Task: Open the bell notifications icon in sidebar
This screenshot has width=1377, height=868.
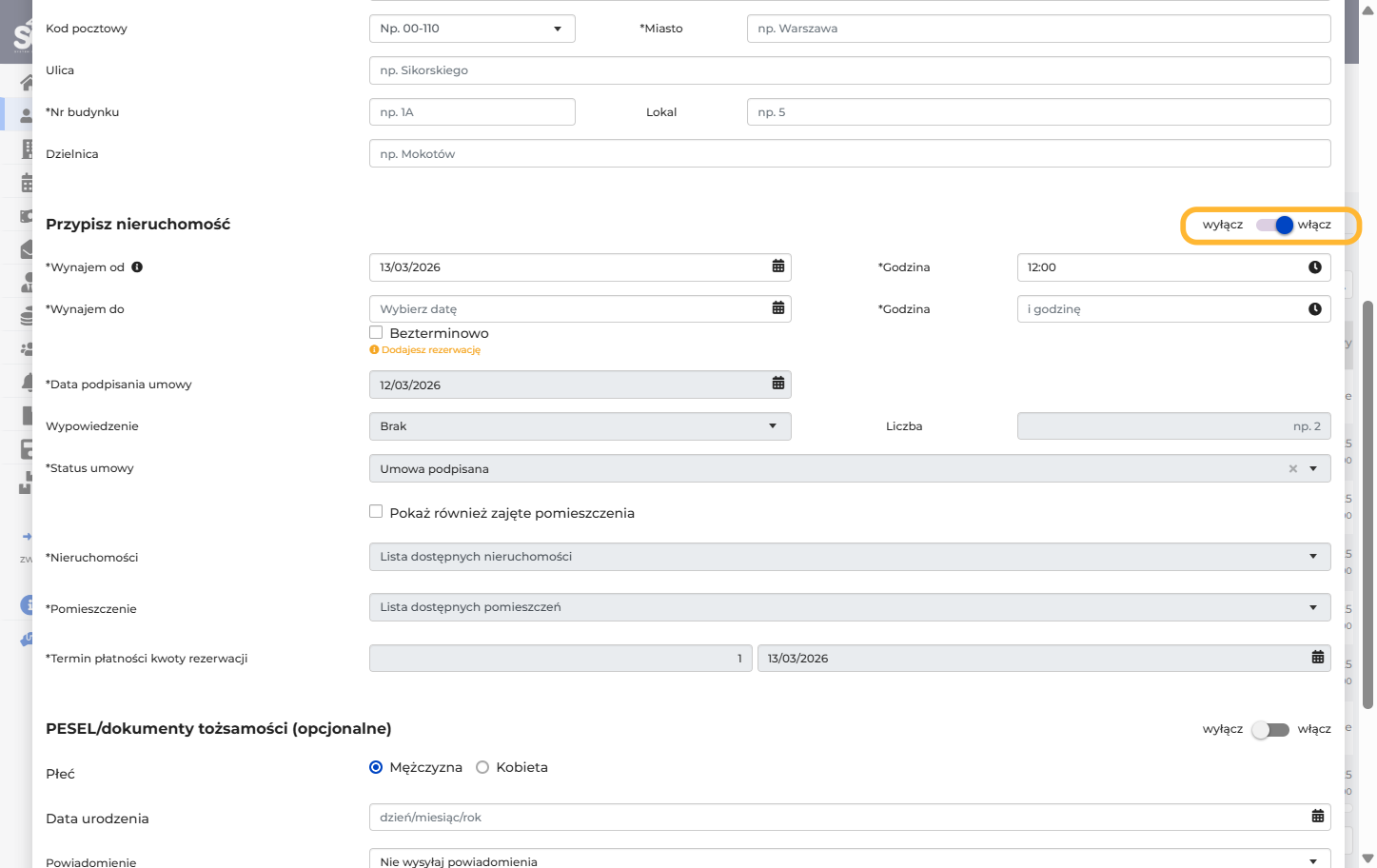Action: [26, 383]
